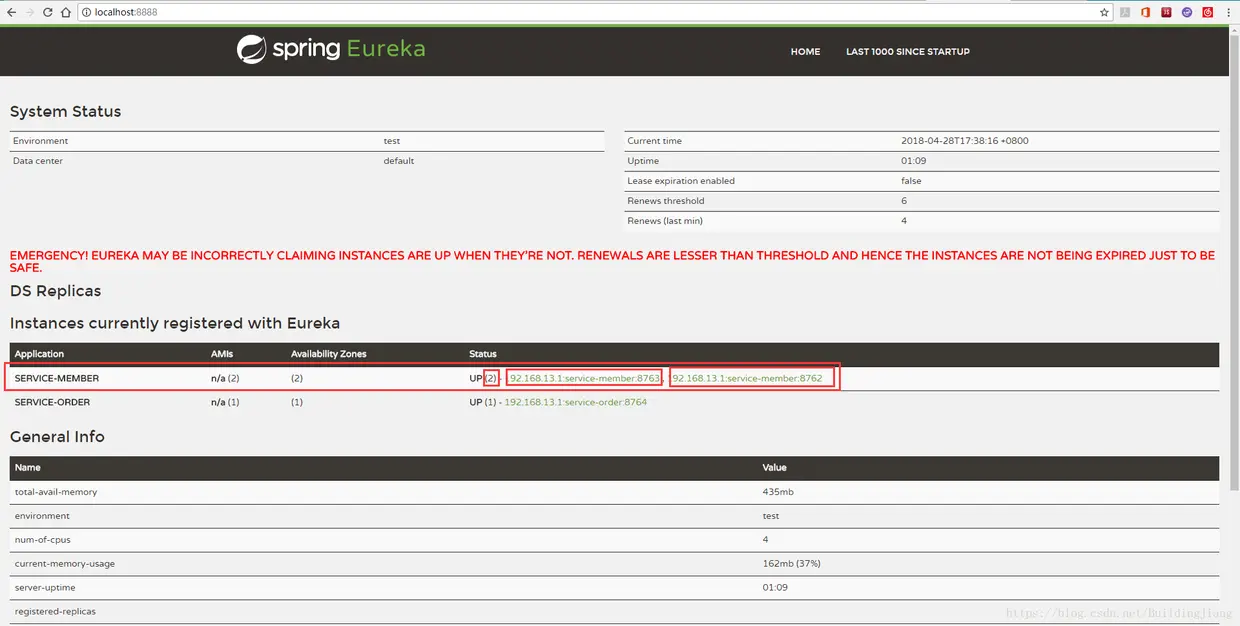Click the System Status heading

pyautogui.click(x=65, y=112)
